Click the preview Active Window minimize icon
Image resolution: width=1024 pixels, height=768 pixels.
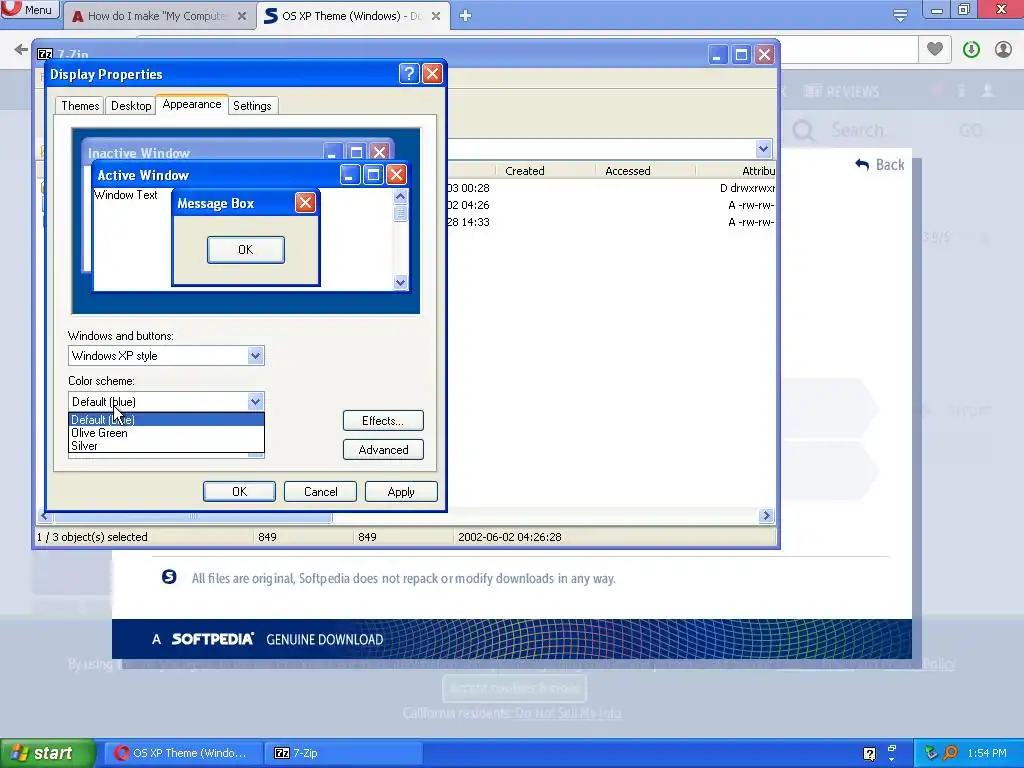tap(350, 174)
